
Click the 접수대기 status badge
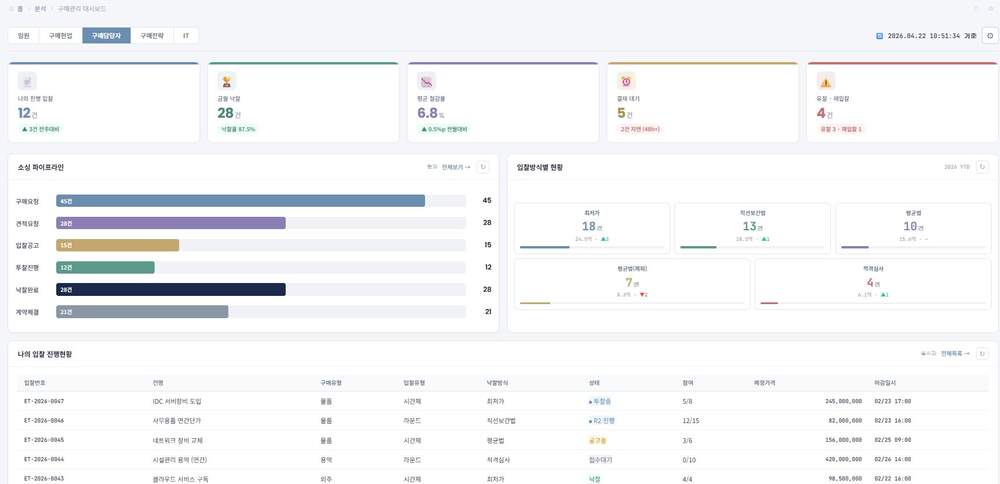599,459
